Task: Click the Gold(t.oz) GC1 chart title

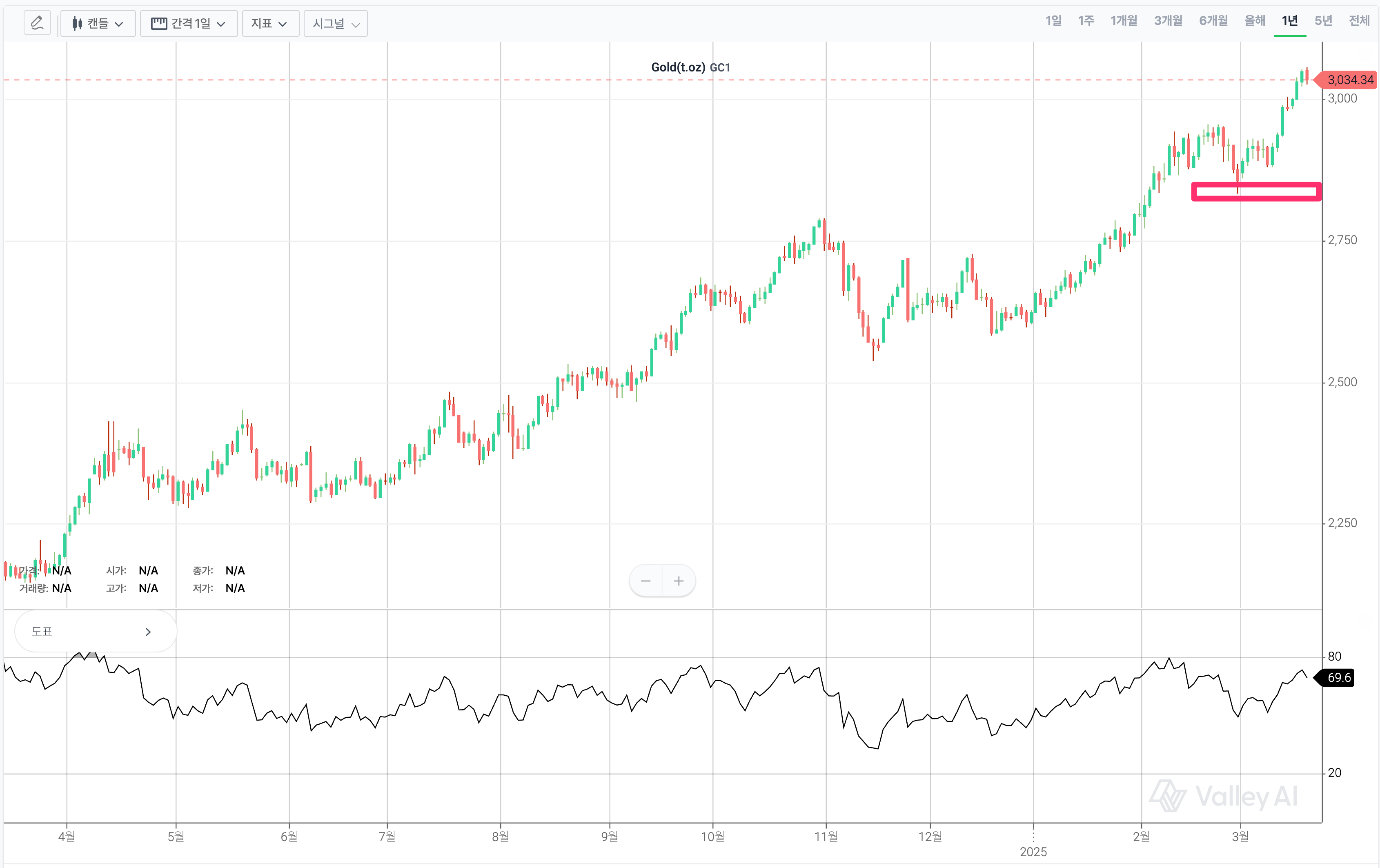Action: click(x=690, y=67)
